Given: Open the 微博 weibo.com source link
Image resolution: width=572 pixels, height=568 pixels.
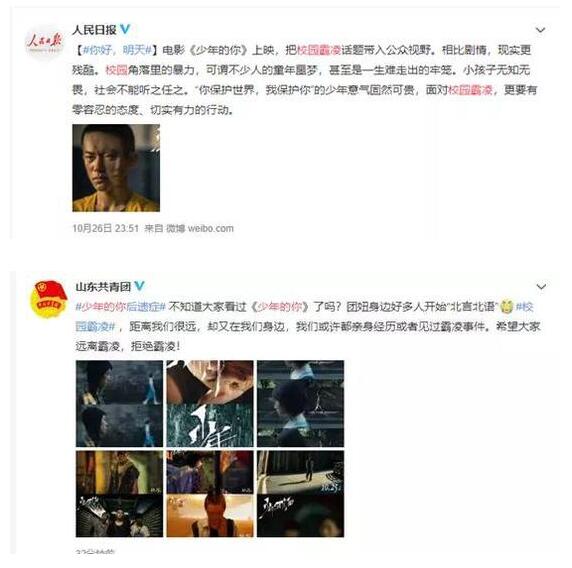Looking at the screenshot, I should [200, 228].
